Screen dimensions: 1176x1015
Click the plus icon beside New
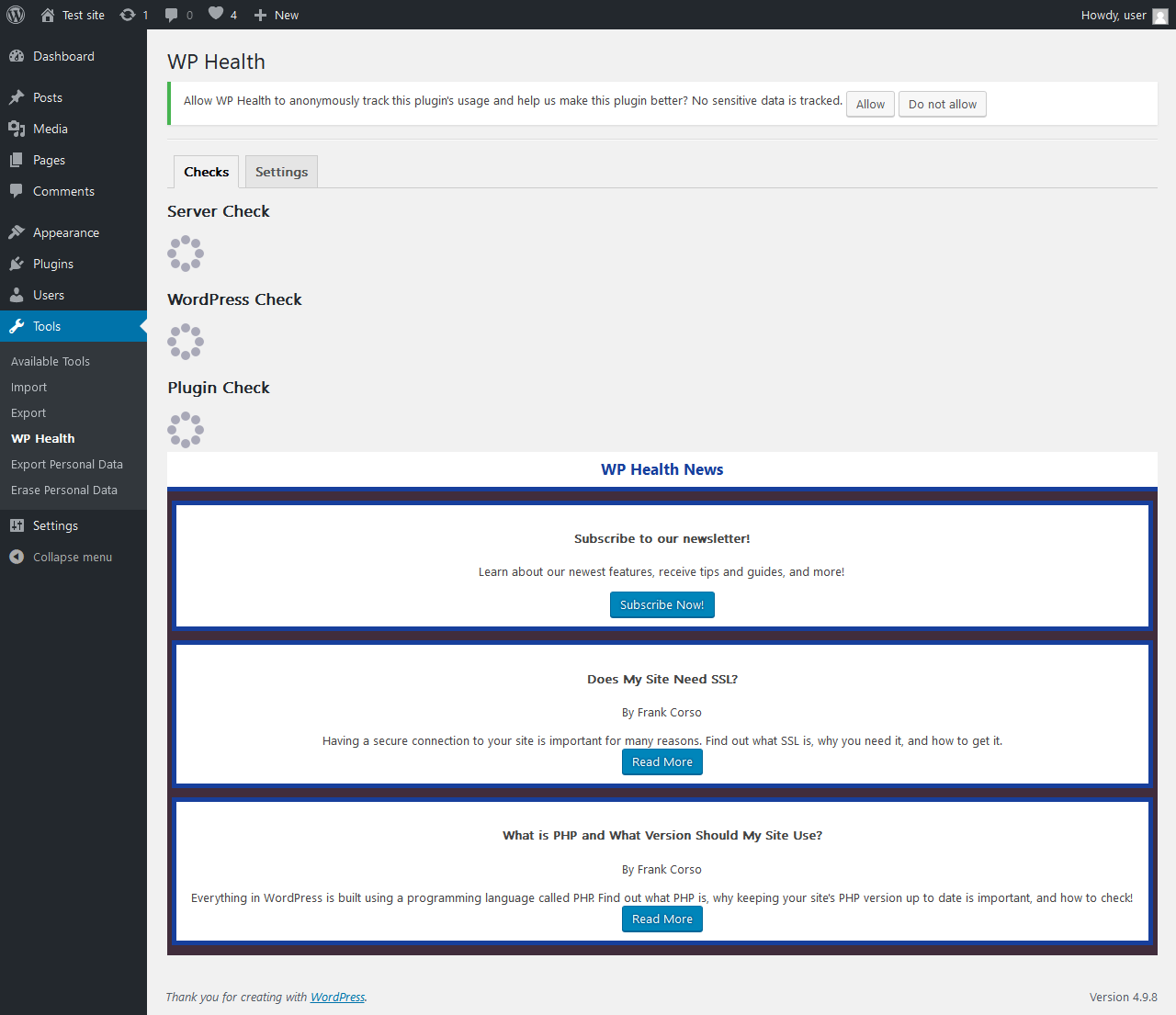(x=260, y=15)
